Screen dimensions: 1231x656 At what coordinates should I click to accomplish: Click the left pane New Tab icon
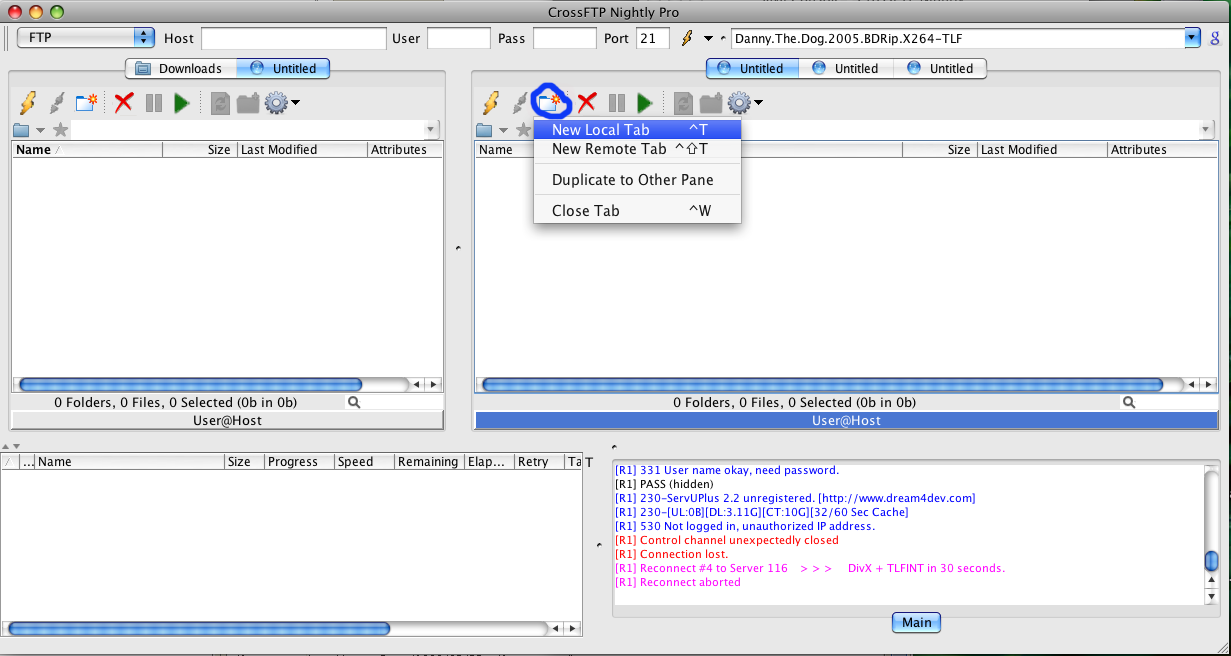tap(87, 102)
